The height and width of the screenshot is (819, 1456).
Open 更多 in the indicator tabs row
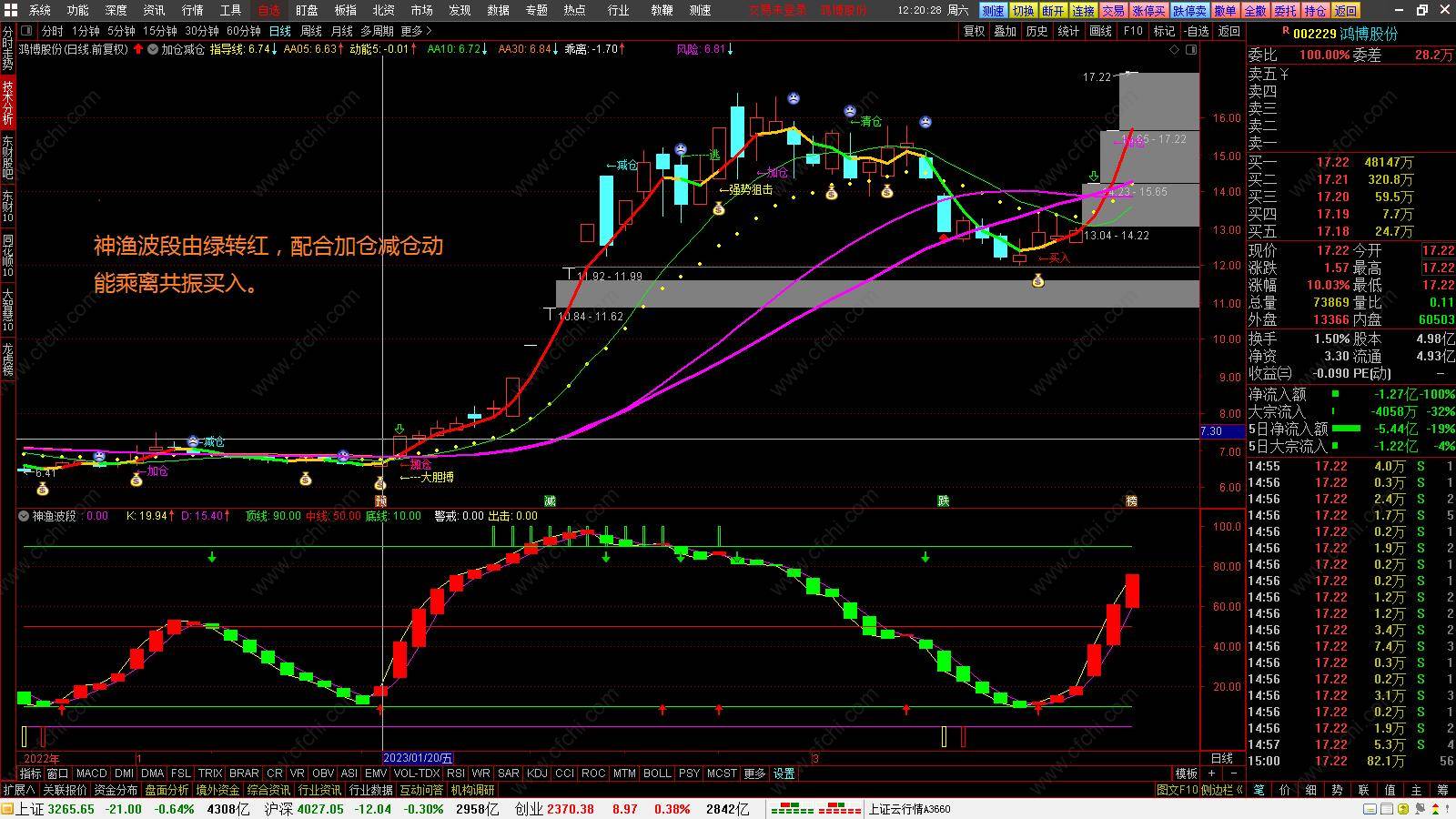(755, 773)
